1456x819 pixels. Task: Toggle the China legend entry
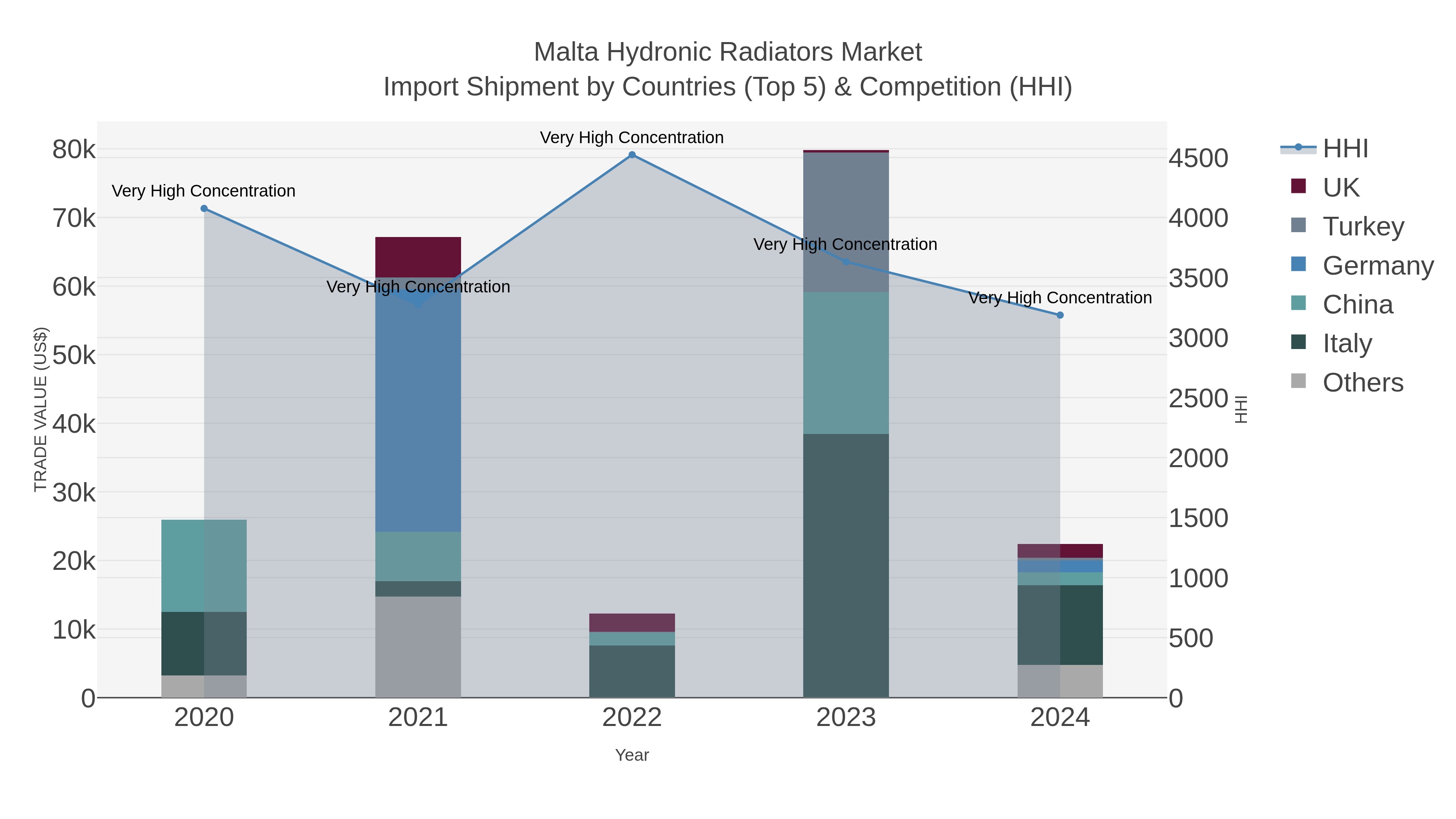coord(1342,304)
